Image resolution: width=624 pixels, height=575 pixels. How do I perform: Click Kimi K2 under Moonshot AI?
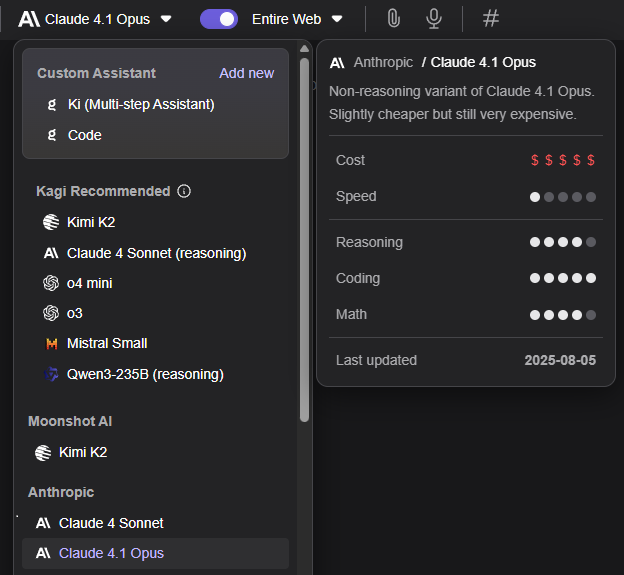click(83, 452)
